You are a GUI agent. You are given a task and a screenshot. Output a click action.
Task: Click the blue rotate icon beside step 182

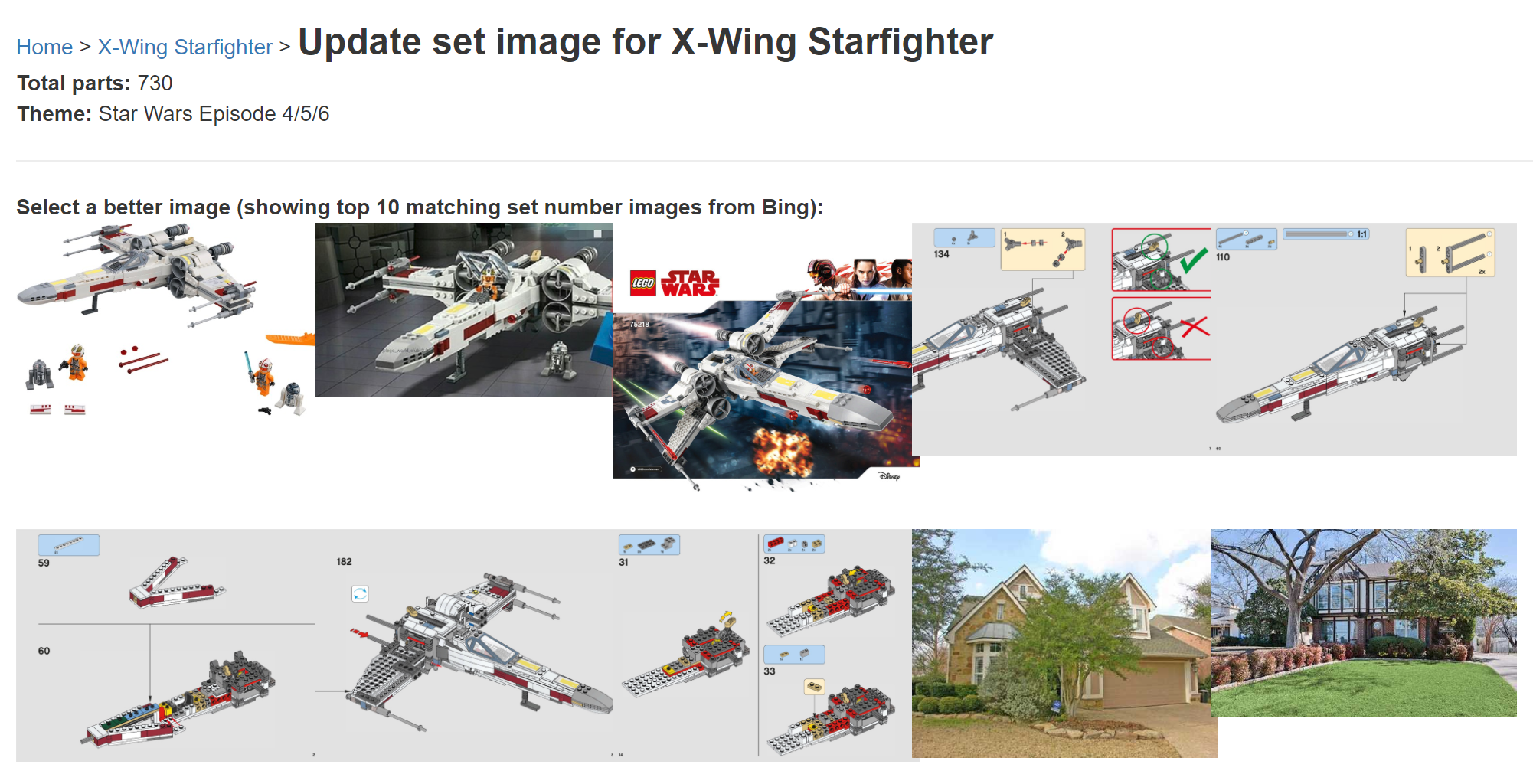[360, 593]
